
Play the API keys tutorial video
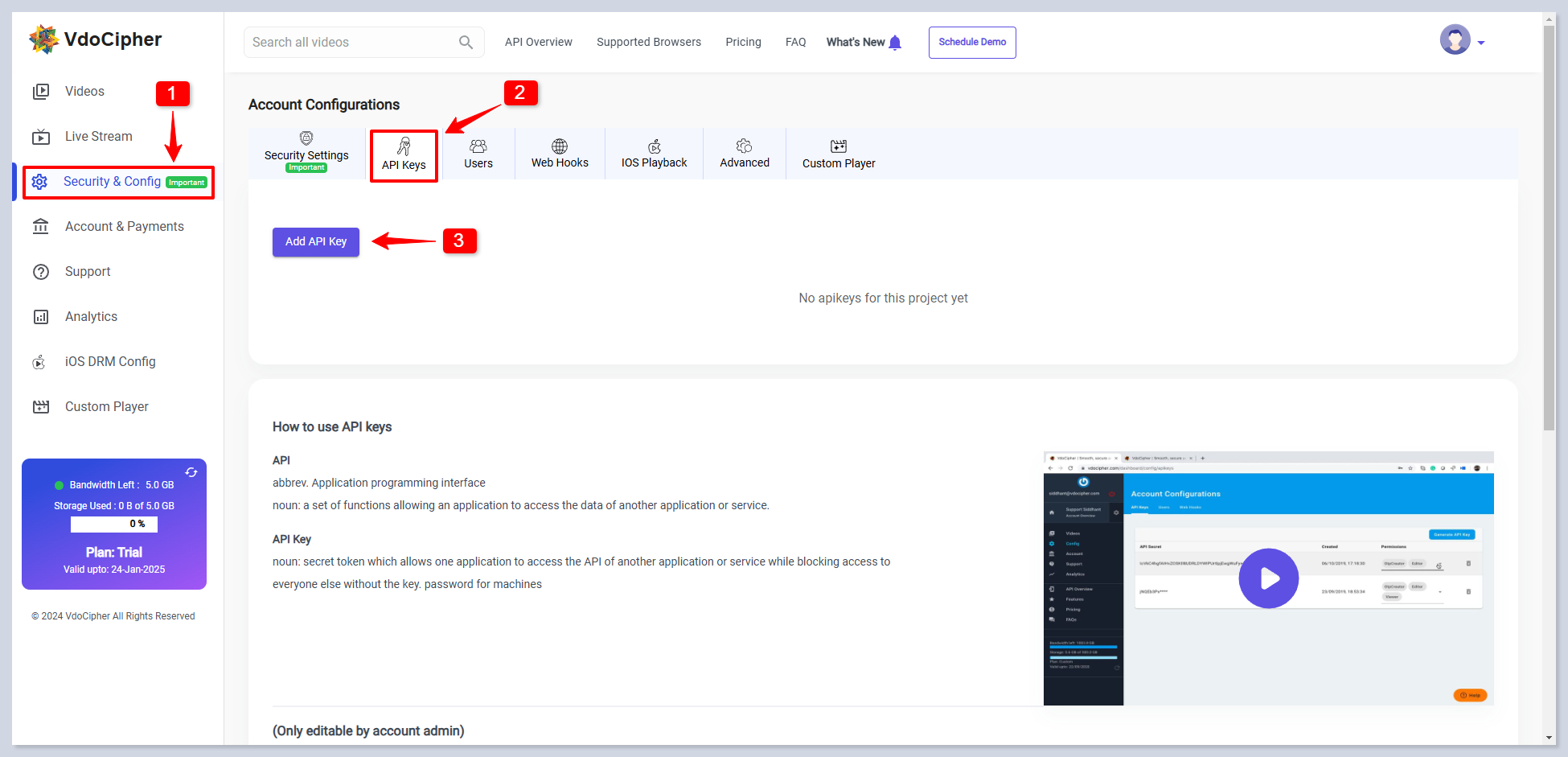click(x=1268, y=578)
